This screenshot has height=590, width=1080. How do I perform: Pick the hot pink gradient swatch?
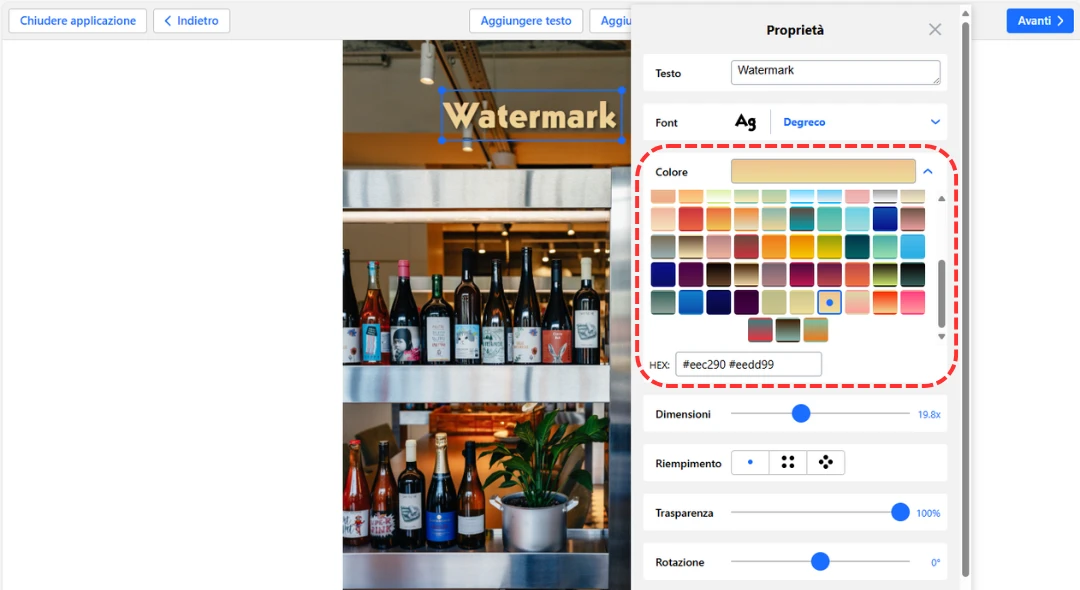[x=912, y=302]
